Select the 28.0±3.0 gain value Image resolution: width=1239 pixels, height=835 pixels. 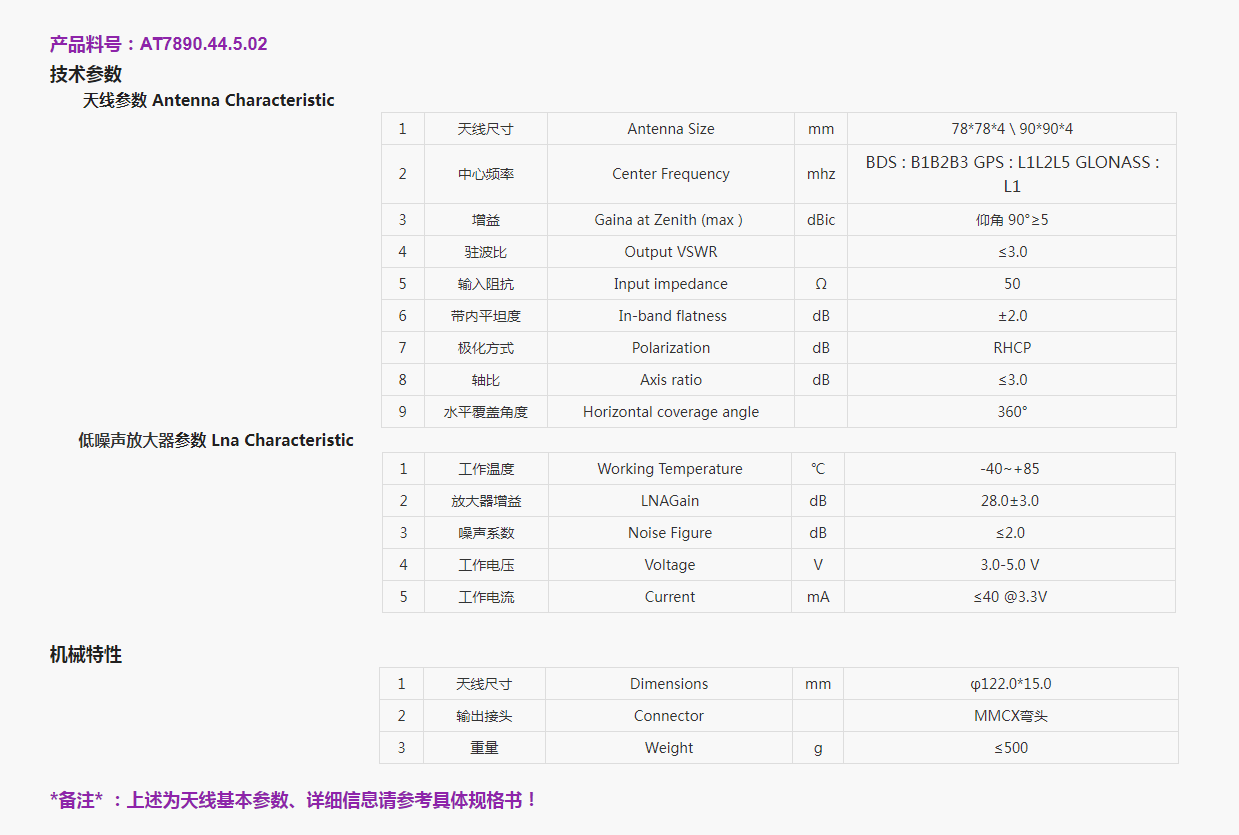pyautogui.click(x=1010, y=501)
